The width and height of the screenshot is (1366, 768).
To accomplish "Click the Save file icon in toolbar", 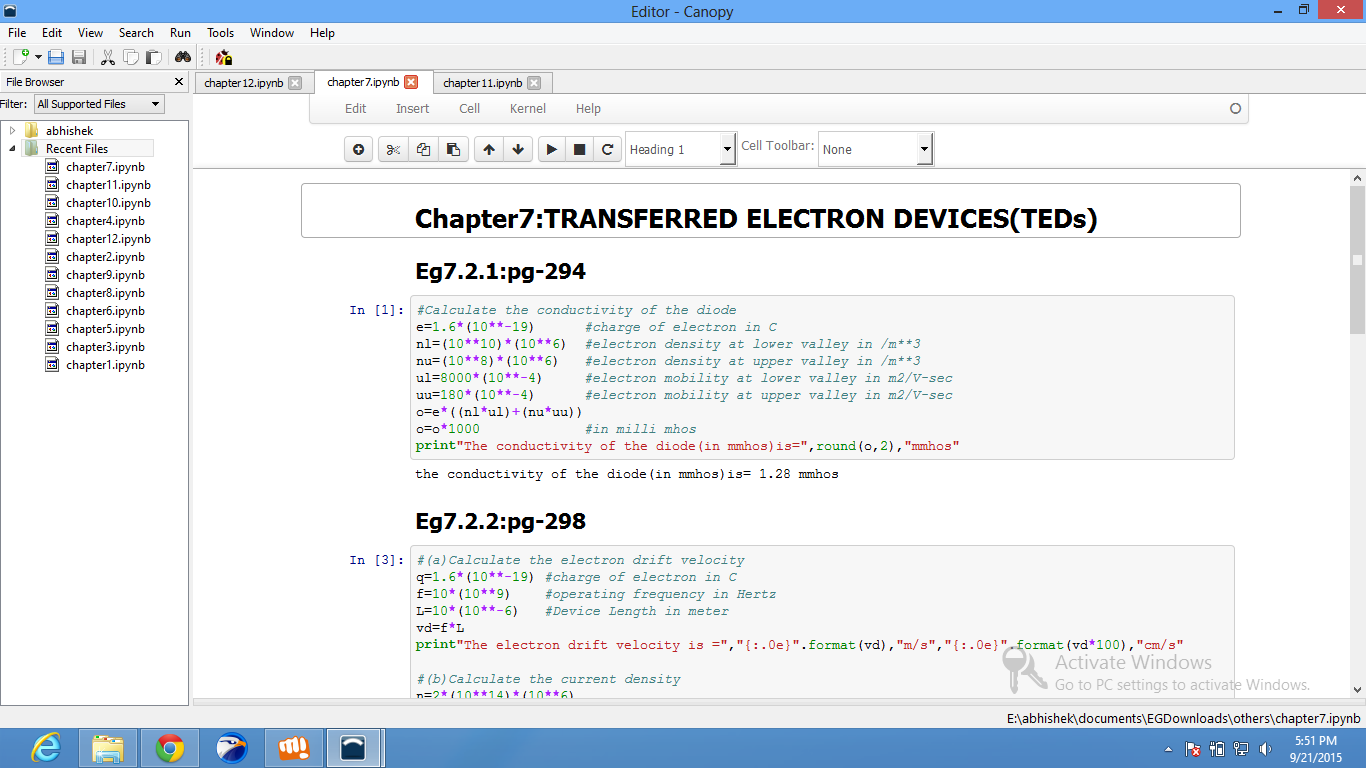I will click(57, 58).
